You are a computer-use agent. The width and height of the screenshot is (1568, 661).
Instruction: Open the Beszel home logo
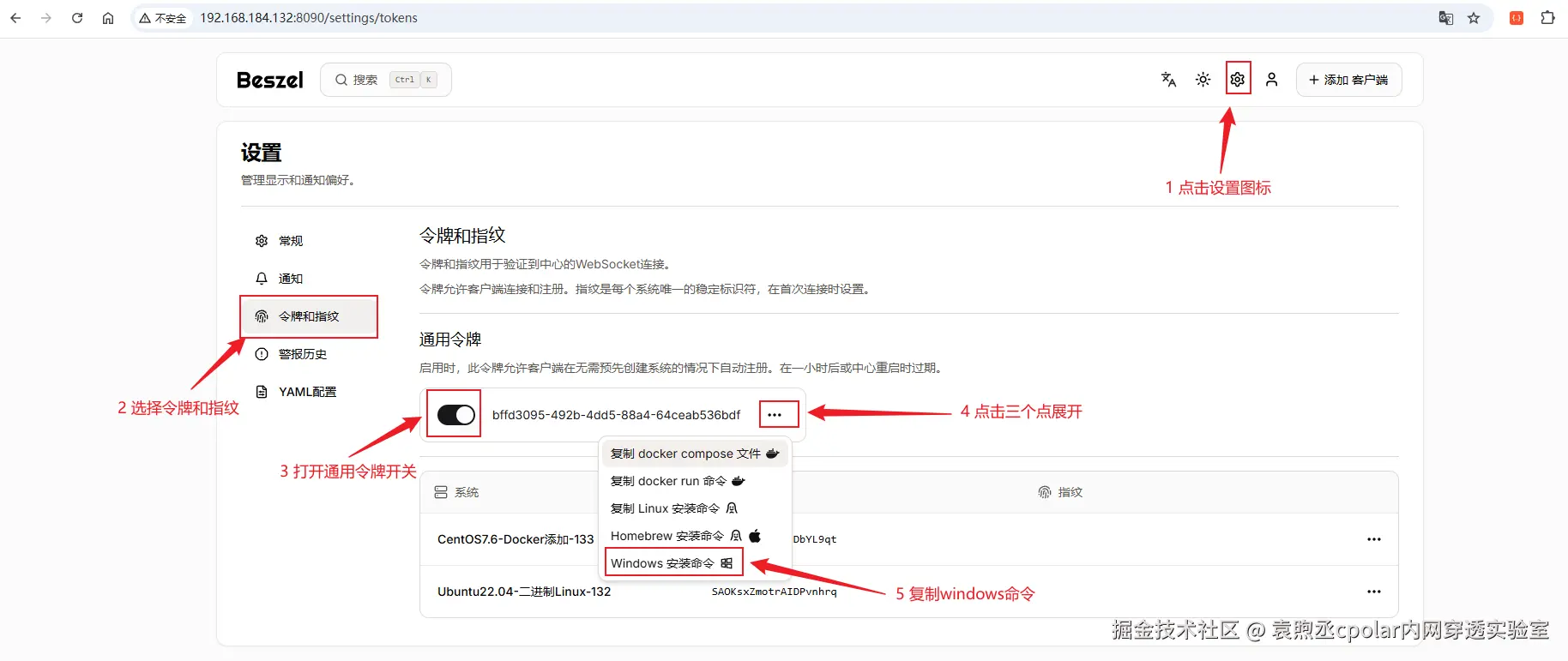click(270, 80)
